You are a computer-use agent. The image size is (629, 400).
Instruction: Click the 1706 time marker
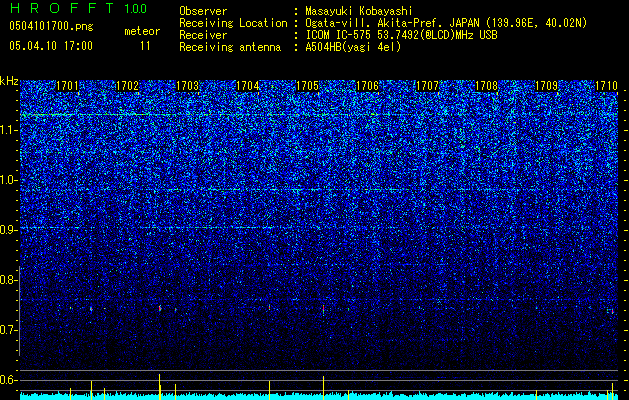click(367, 86)
